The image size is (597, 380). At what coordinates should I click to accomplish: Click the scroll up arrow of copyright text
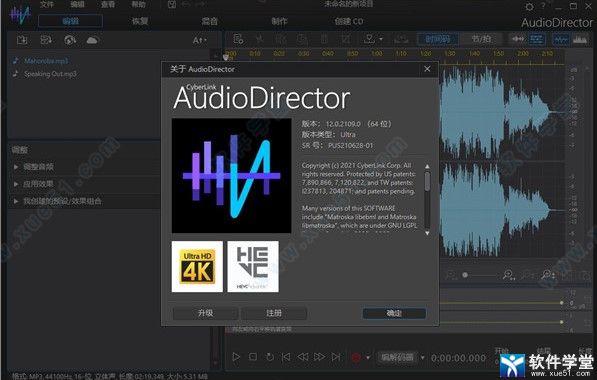click(427, 167)
